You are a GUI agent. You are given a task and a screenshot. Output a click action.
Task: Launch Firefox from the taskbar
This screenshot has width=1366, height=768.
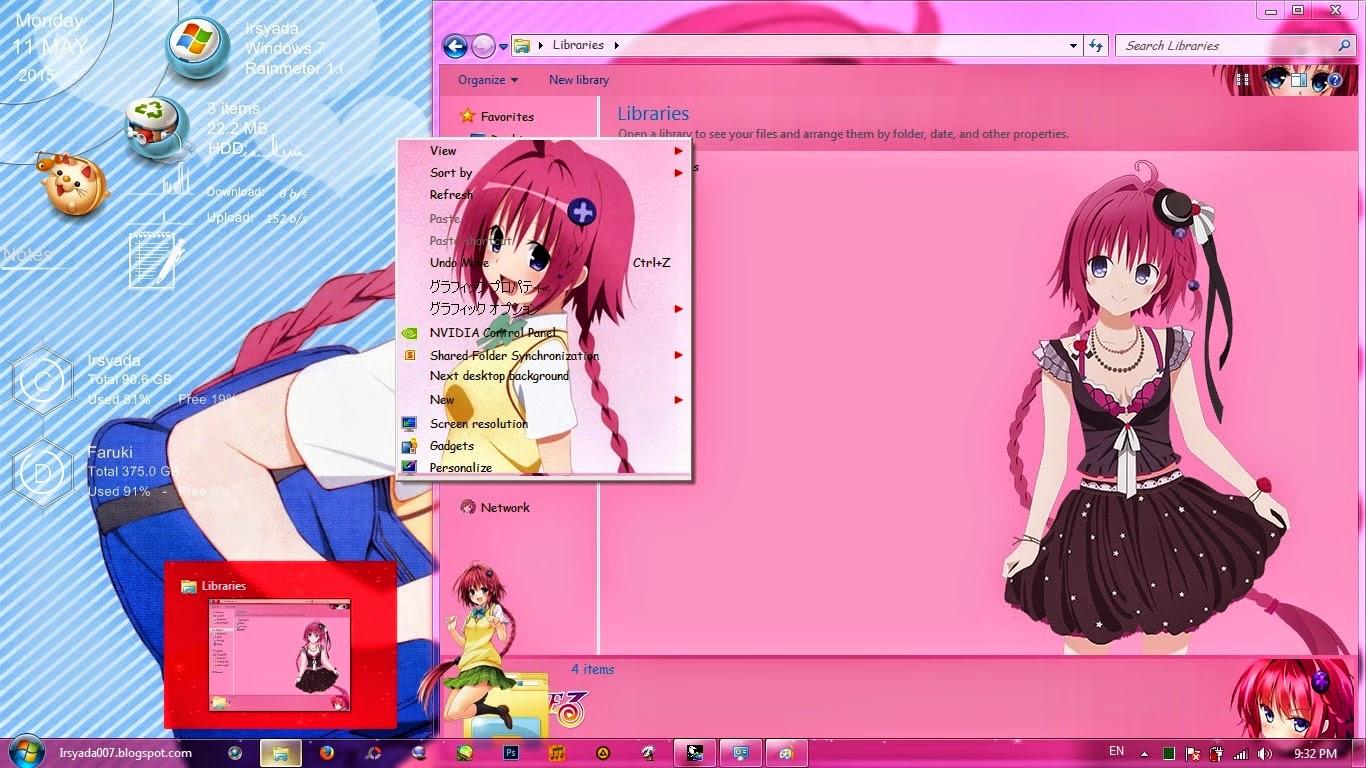(326, 753)
